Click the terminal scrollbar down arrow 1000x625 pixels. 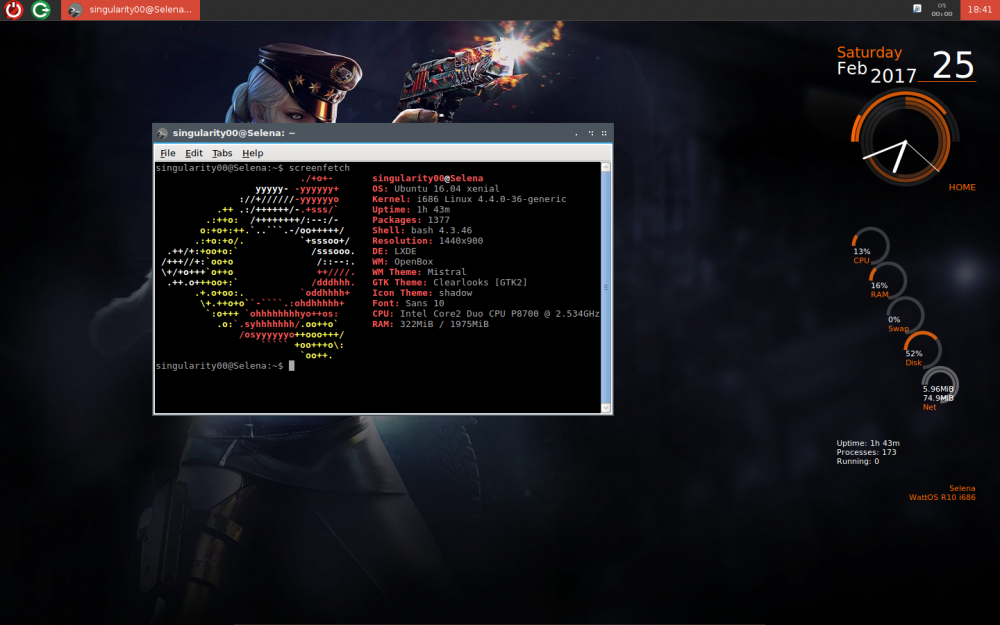click(606, 408)
